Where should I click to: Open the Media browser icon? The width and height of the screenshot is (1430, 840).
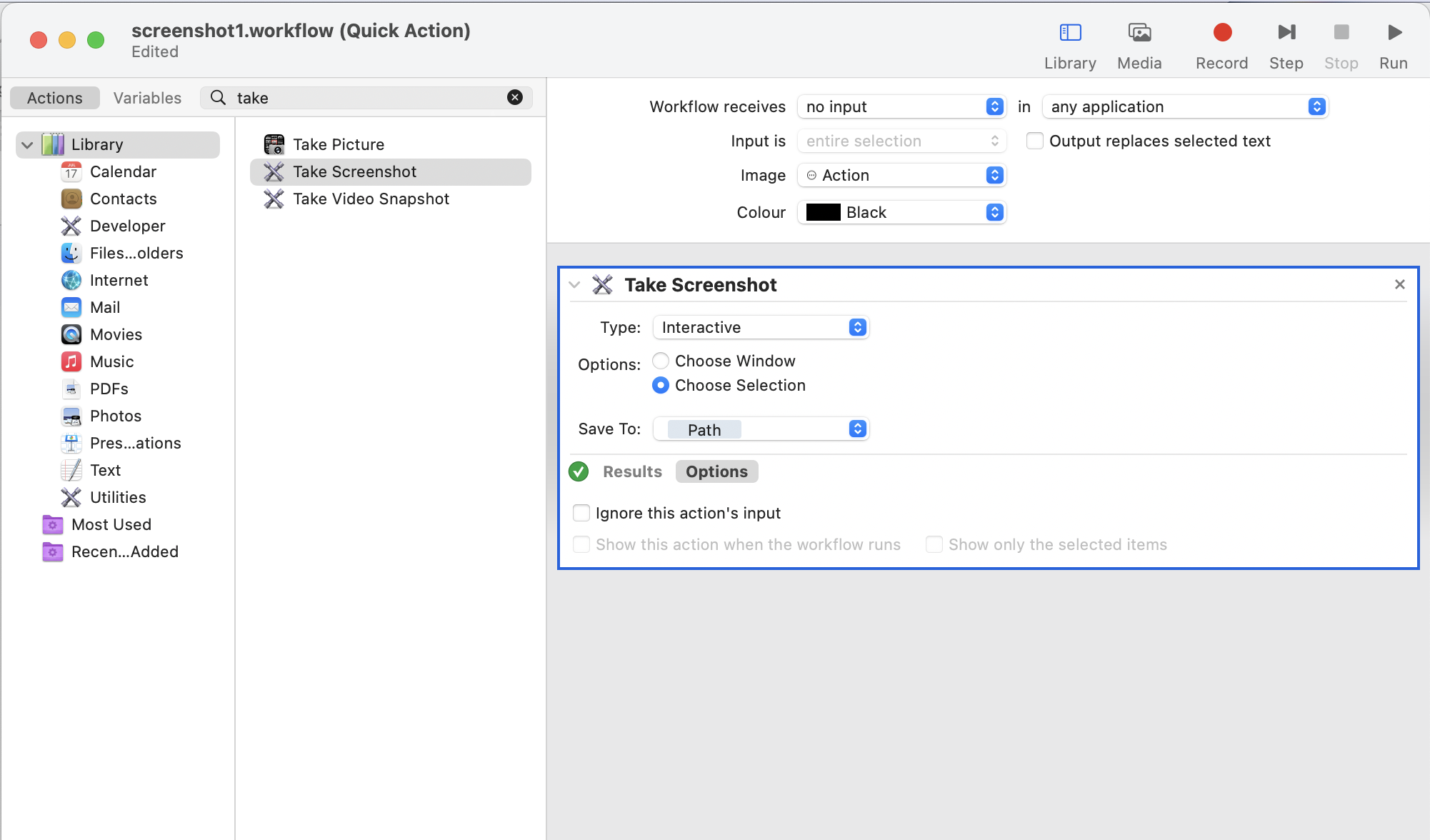[x=1139, y=33]
